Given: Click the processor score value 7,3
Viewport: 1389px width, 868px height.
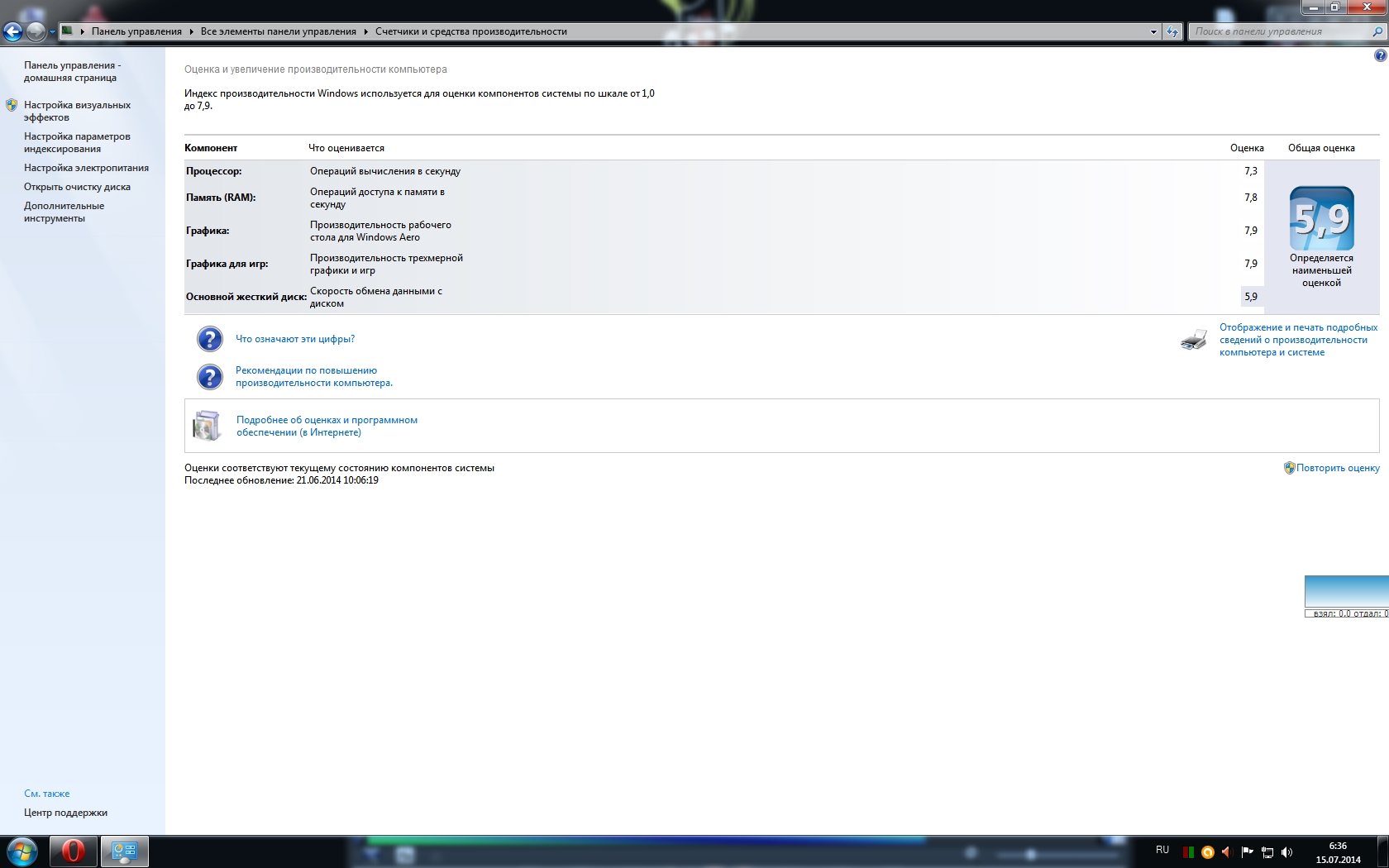Looking at the screenshot, I should click(x=1251, y=171).
